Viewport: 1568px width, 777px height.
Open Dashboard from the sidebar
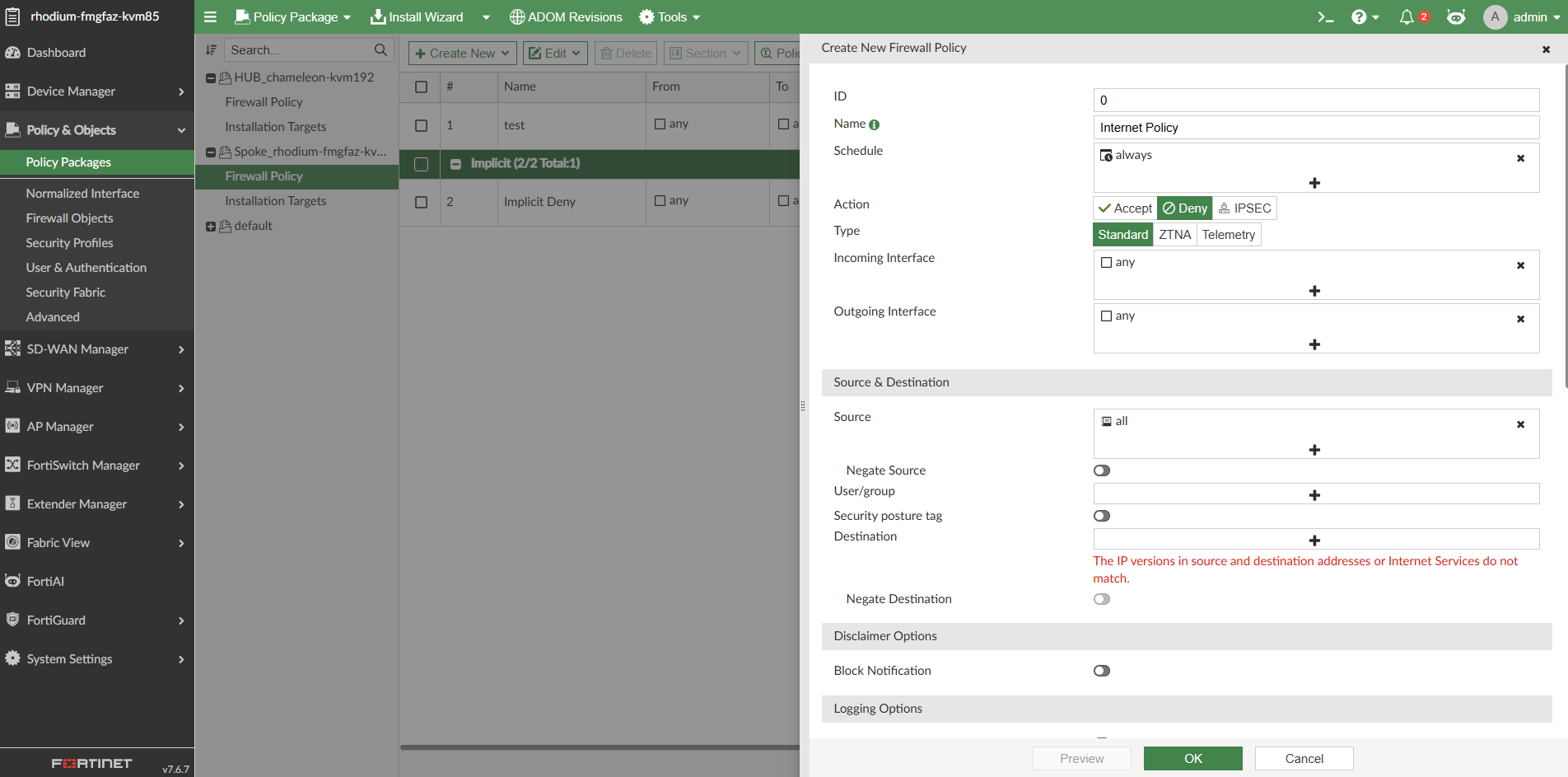pyautogui.click(x=97, y=53)
